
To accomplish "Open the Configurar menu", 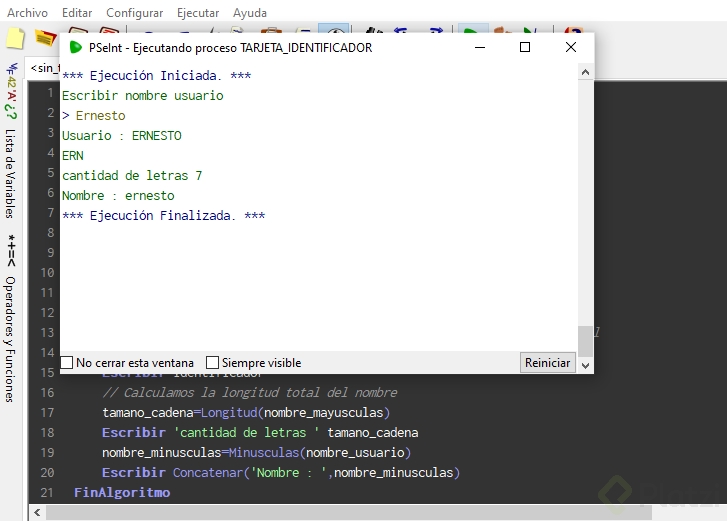I will (x=134, y=13).
